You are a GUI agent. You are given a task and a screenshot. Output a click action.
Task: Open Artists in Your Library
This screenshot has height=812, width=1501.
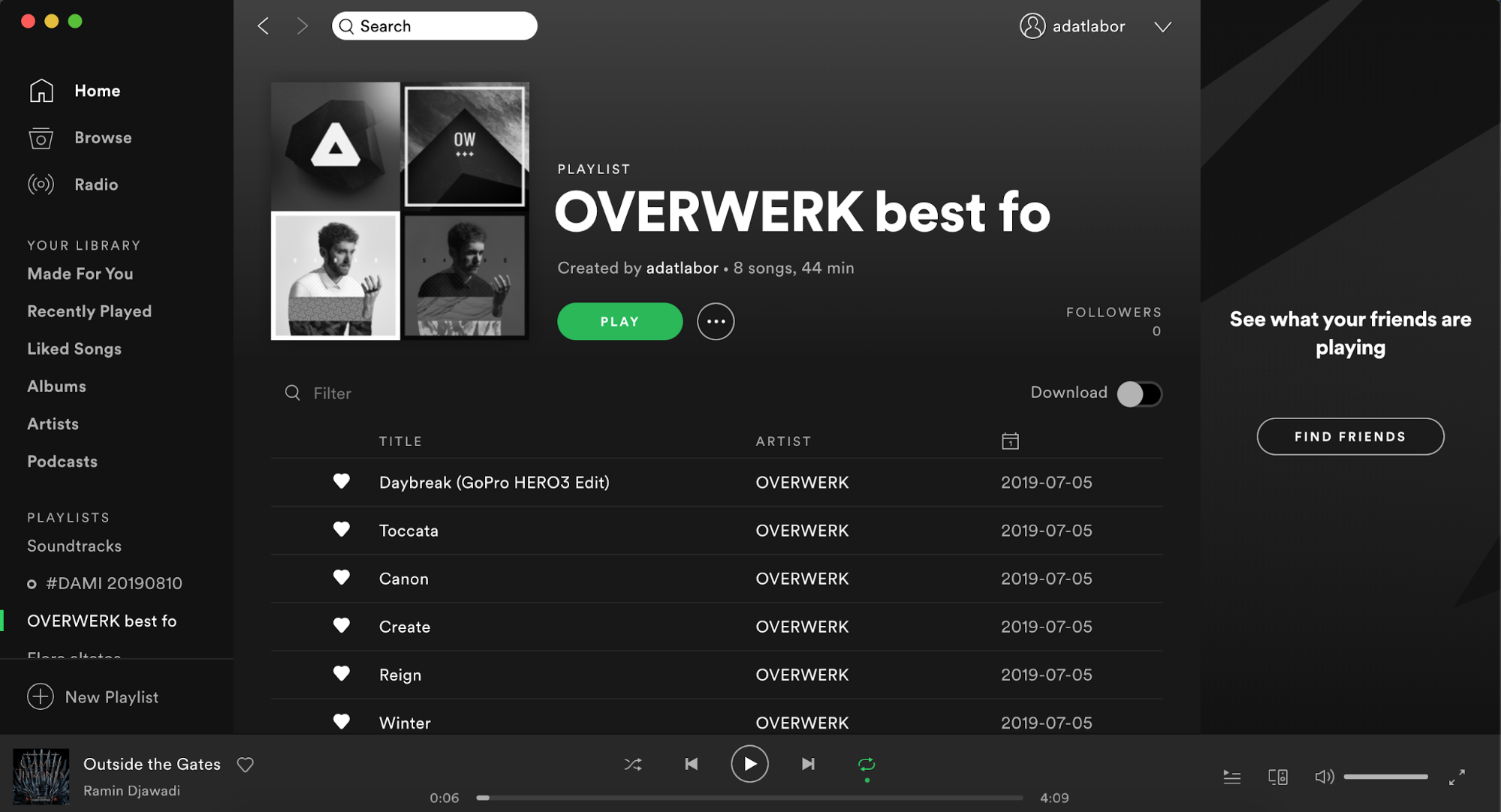(x=53, y=424)
